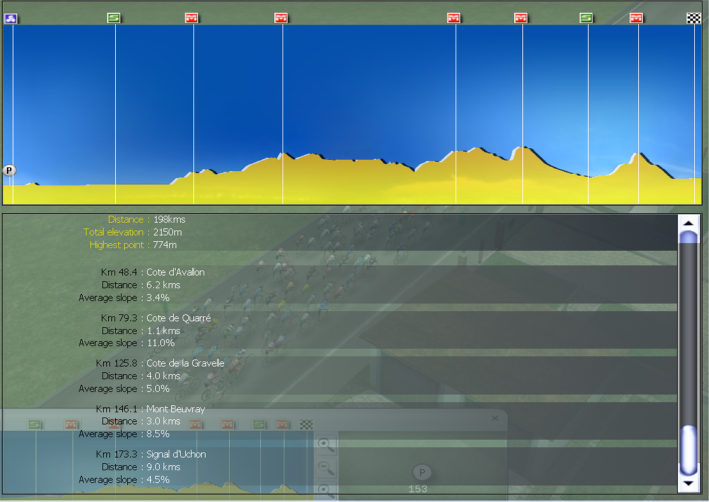Click the Total elevation 2150m value

(x=168, y=232)
